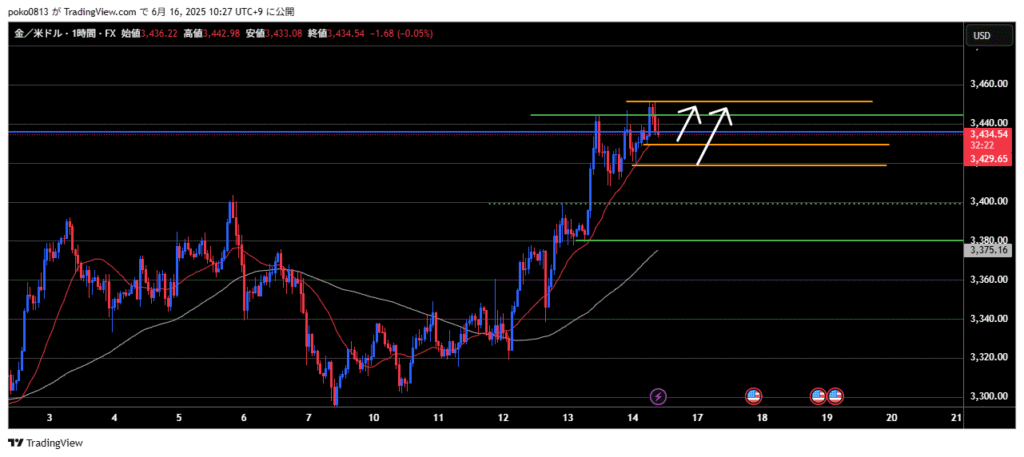
Task: Click date 10 on the time axis
Action: (x=373, y=418)
